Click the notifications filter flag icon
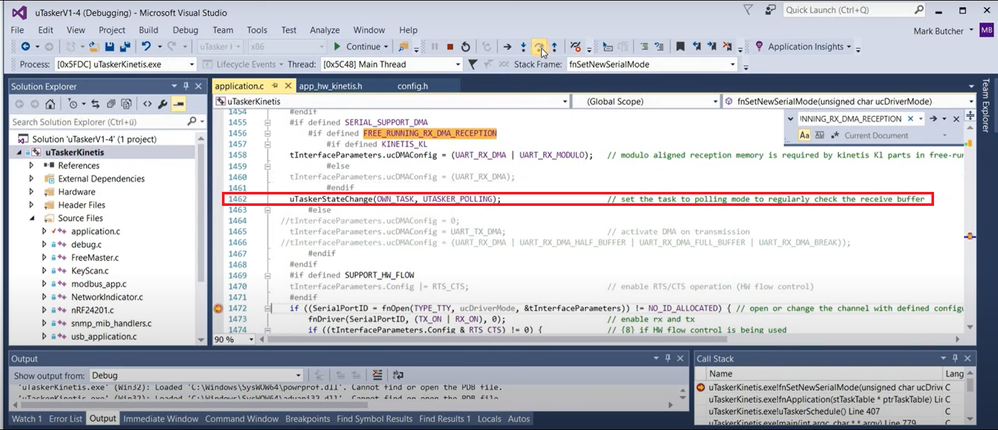 click(x=748, y=11)
